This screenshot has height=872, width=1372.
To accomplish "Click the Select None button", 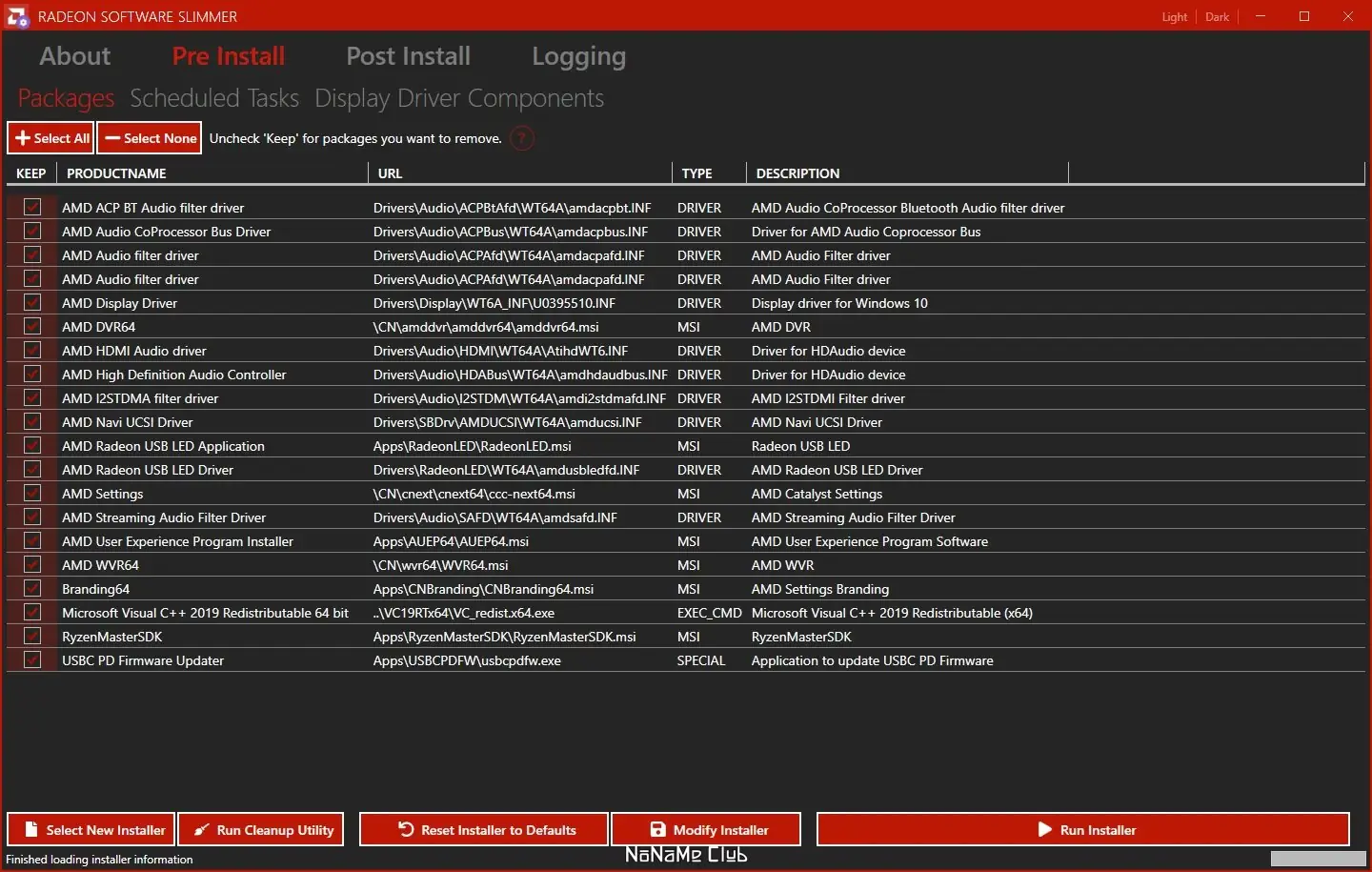I will (x=150, y=138).
